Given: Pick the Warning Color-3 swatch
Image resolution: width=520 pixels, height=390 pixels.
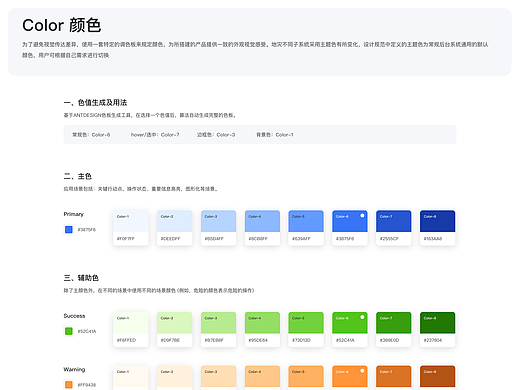Looking at the screenshot, I should [218, 378].
